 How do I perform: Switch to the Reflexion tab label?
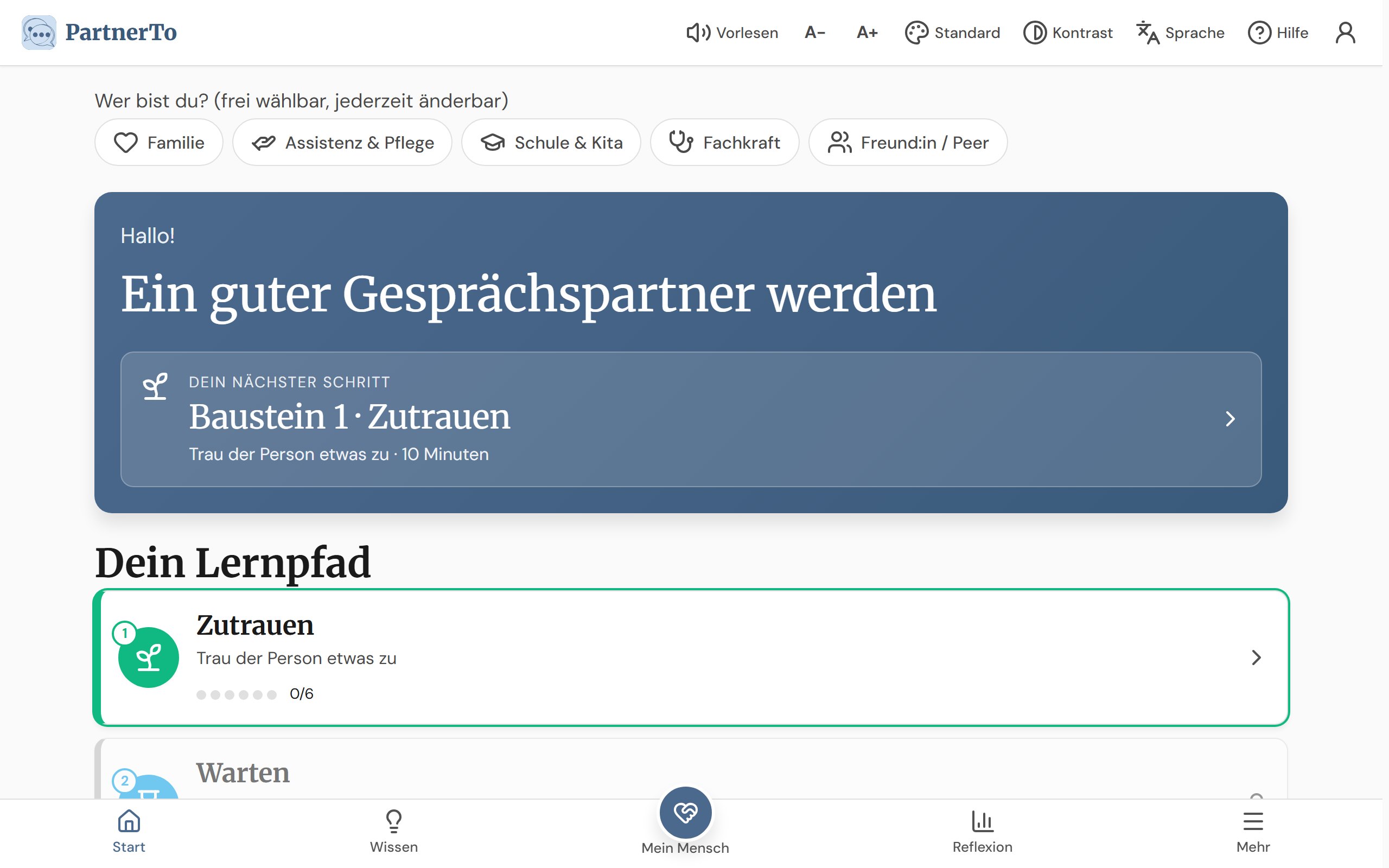click(x=983, y=847)
